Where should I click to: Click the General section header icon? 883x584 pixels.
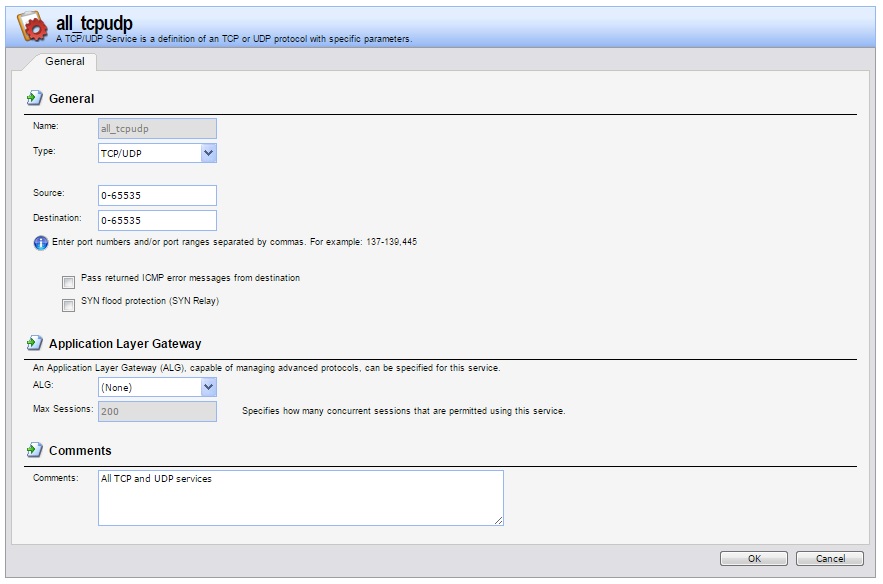click(x=34, y=98)
